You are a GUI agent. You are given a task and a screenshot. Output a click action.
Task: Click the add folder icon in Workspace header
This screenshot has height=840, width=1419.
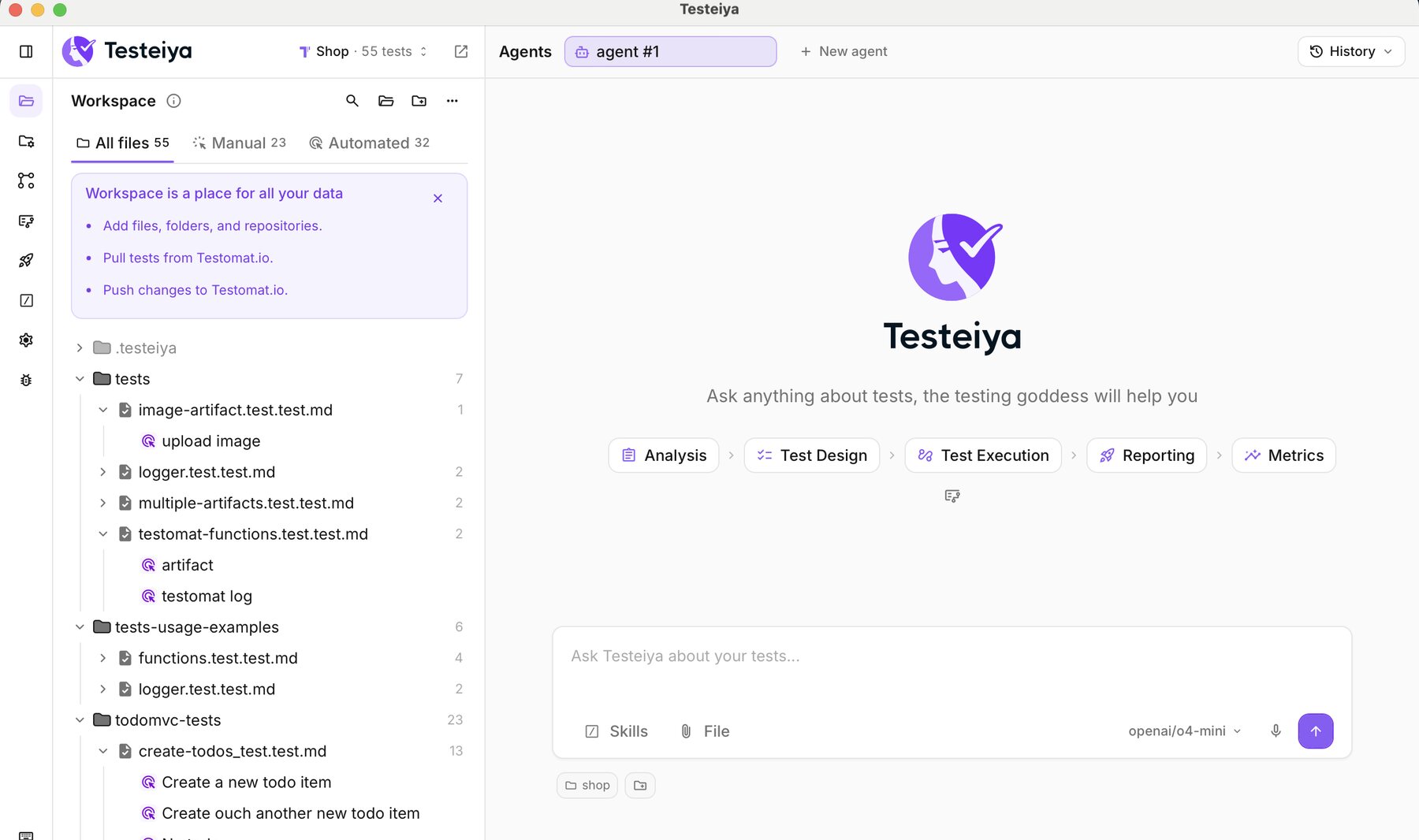coord(419,101)
